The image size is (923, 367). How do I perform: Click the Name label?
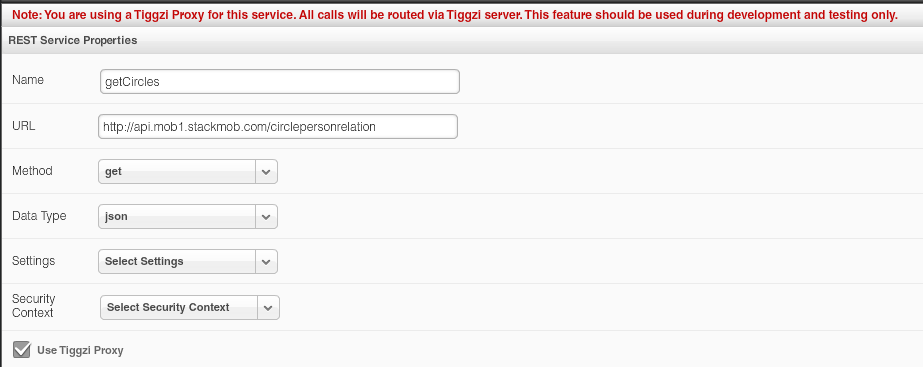click(x=28, y=80)
